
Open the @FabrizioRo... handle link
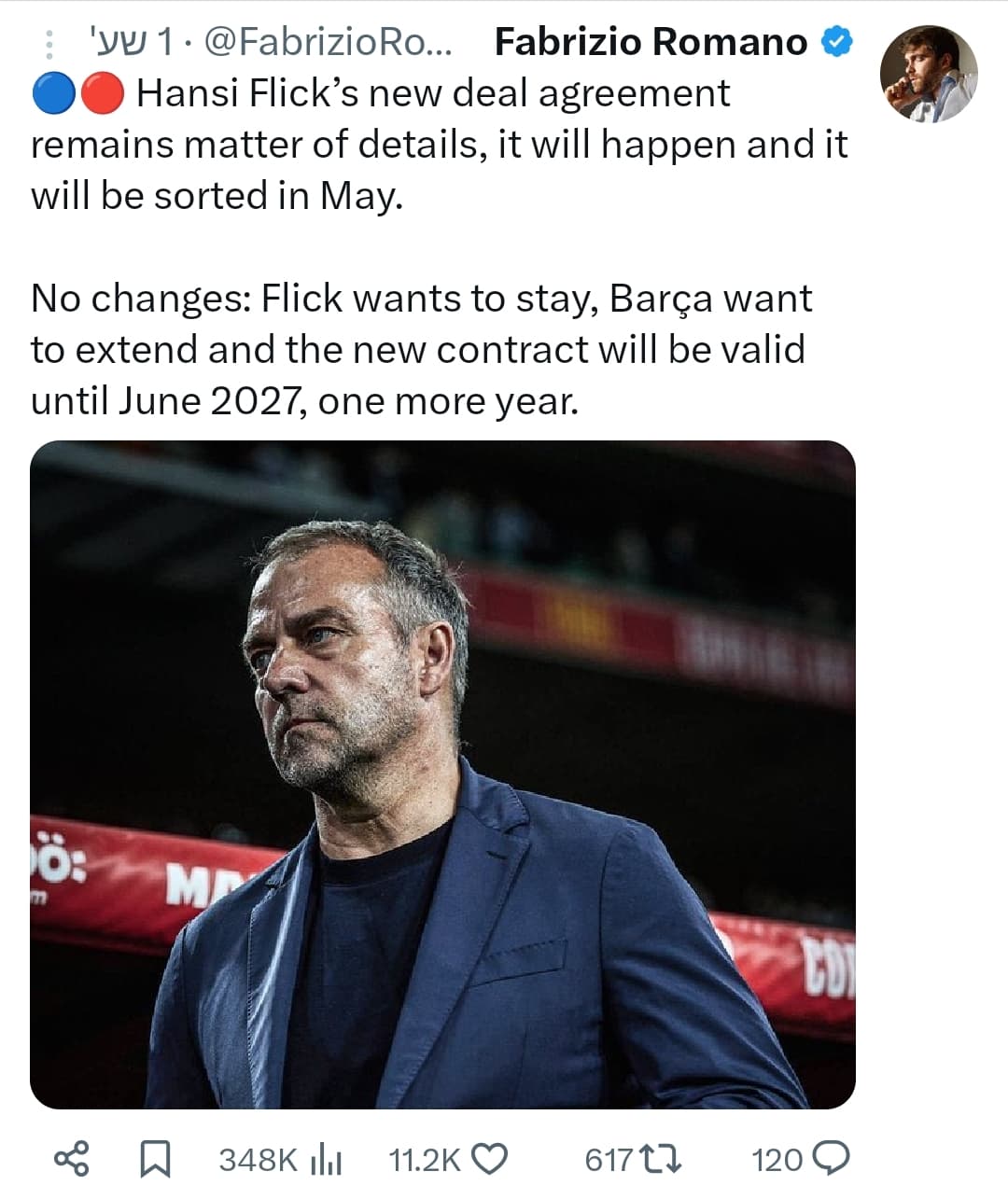[x=328, y=42]
